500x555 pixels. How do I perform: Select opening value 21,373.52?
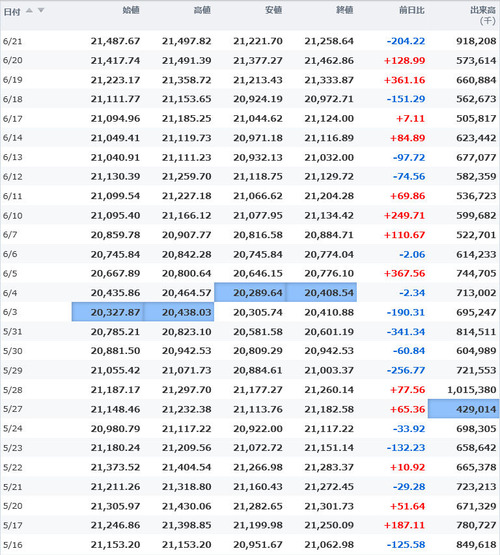[115, 467]
